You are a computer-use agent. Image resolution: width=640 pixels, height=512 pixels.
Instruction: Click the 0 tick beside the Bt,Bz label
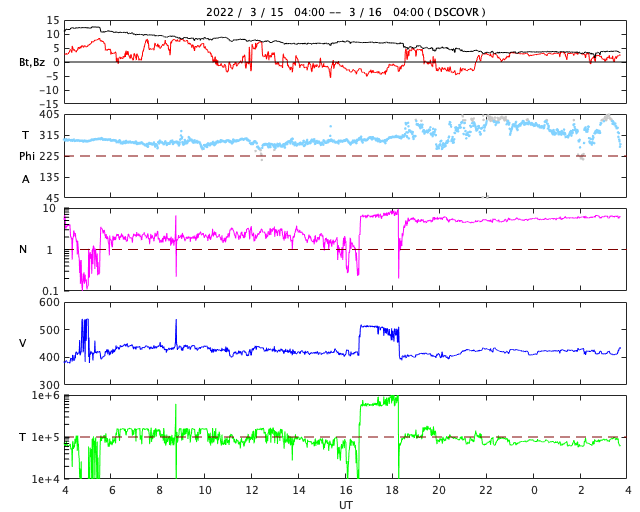point(56,62)
